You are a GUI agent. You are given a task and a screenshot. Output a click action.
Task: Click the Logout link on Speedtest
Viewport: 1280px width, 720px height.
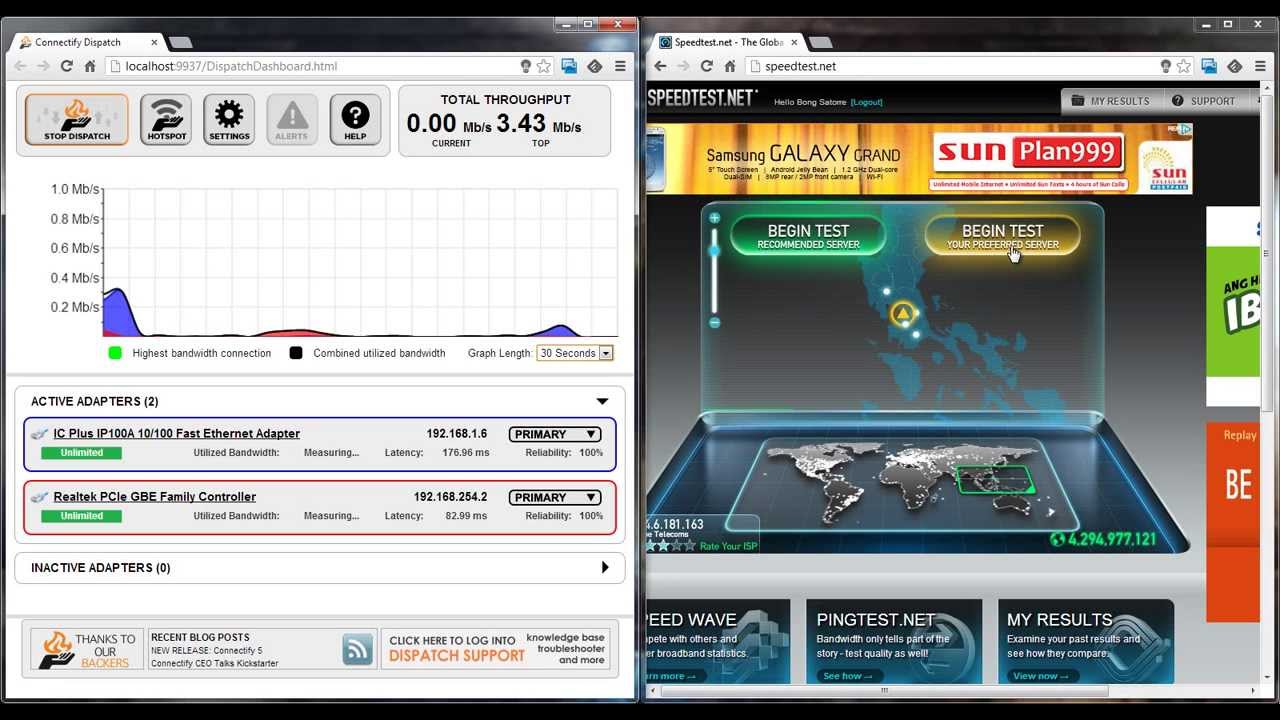click(x=867, y=102)
